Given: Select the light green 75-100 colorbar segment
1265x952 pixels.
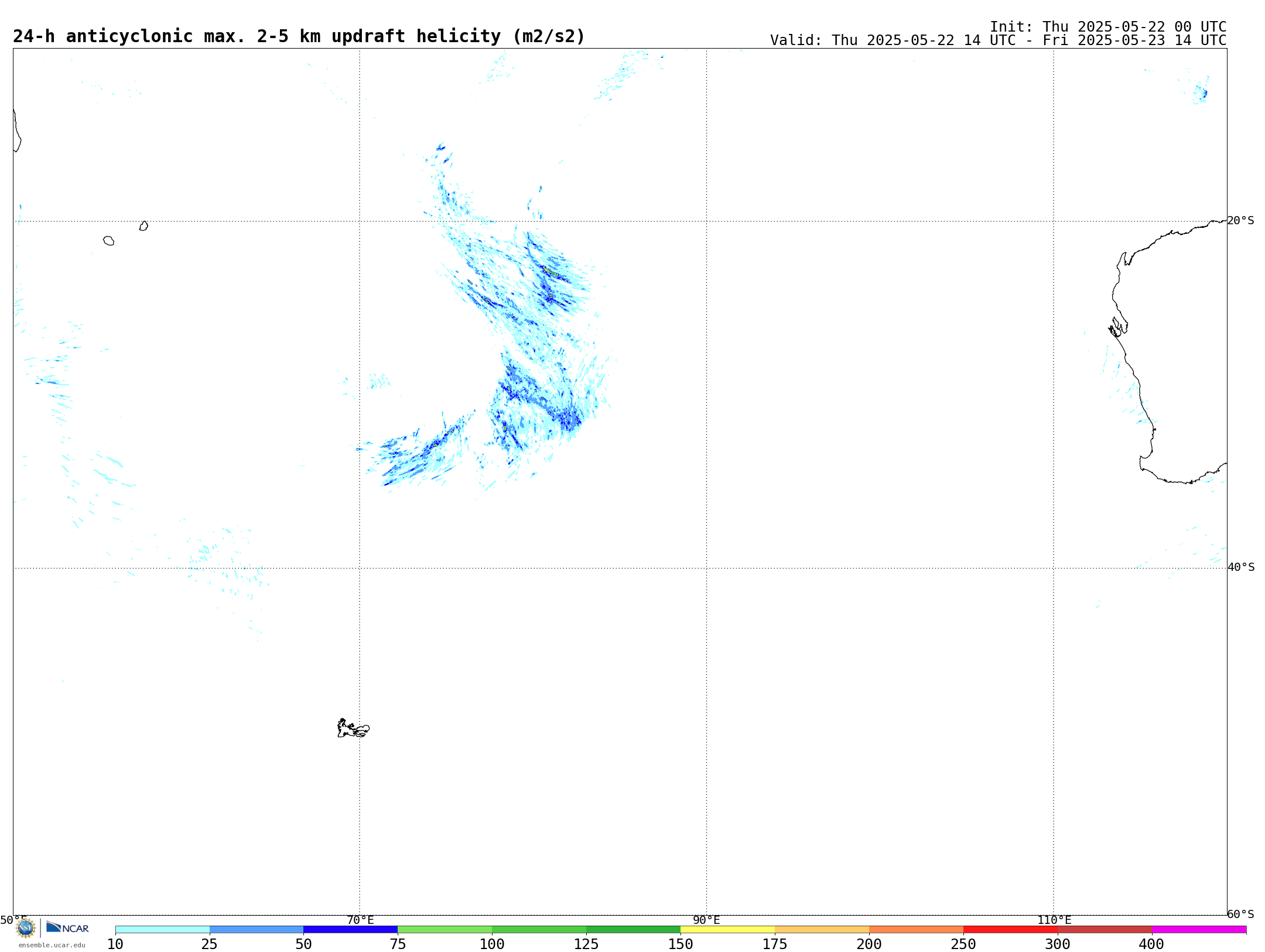Looking at the screenshot, I should point(445,930).
